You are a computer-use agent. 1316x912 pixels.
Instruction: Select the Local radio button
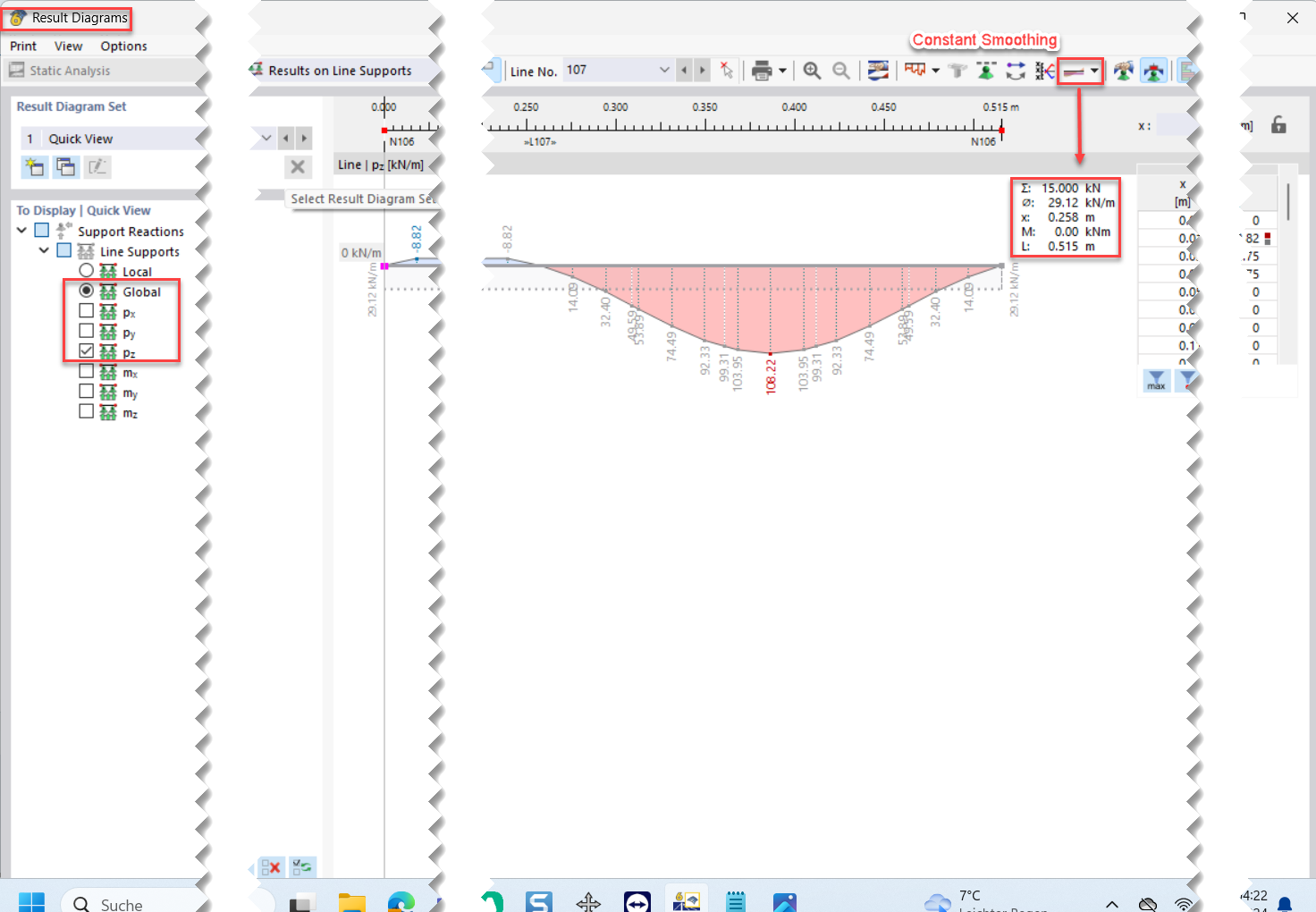(86, 270)
